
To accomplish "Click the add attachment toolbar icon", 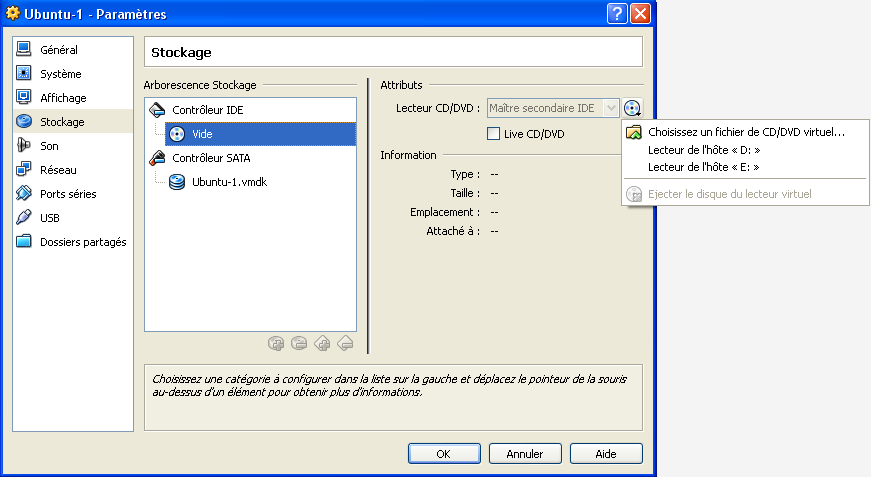I will [276, 343].
